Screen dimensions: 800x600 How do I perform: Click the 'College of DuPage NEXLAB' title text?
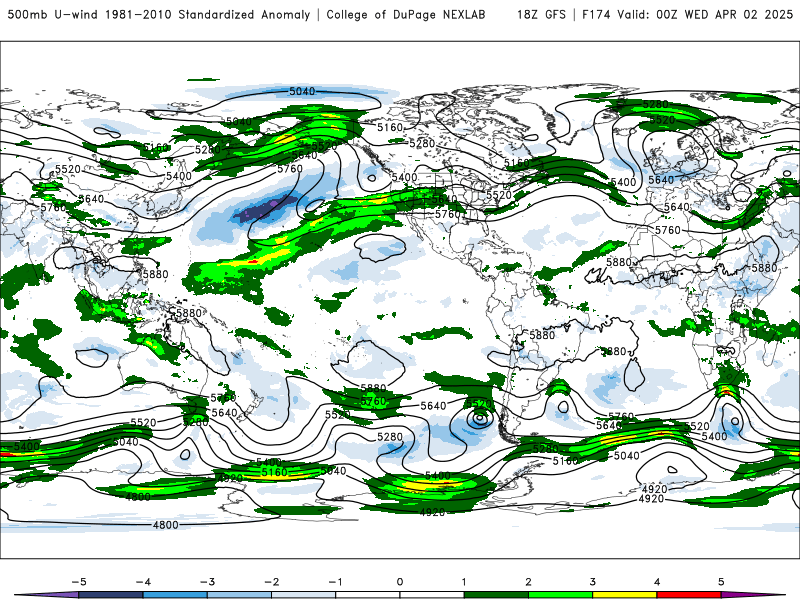pos(406,14)
